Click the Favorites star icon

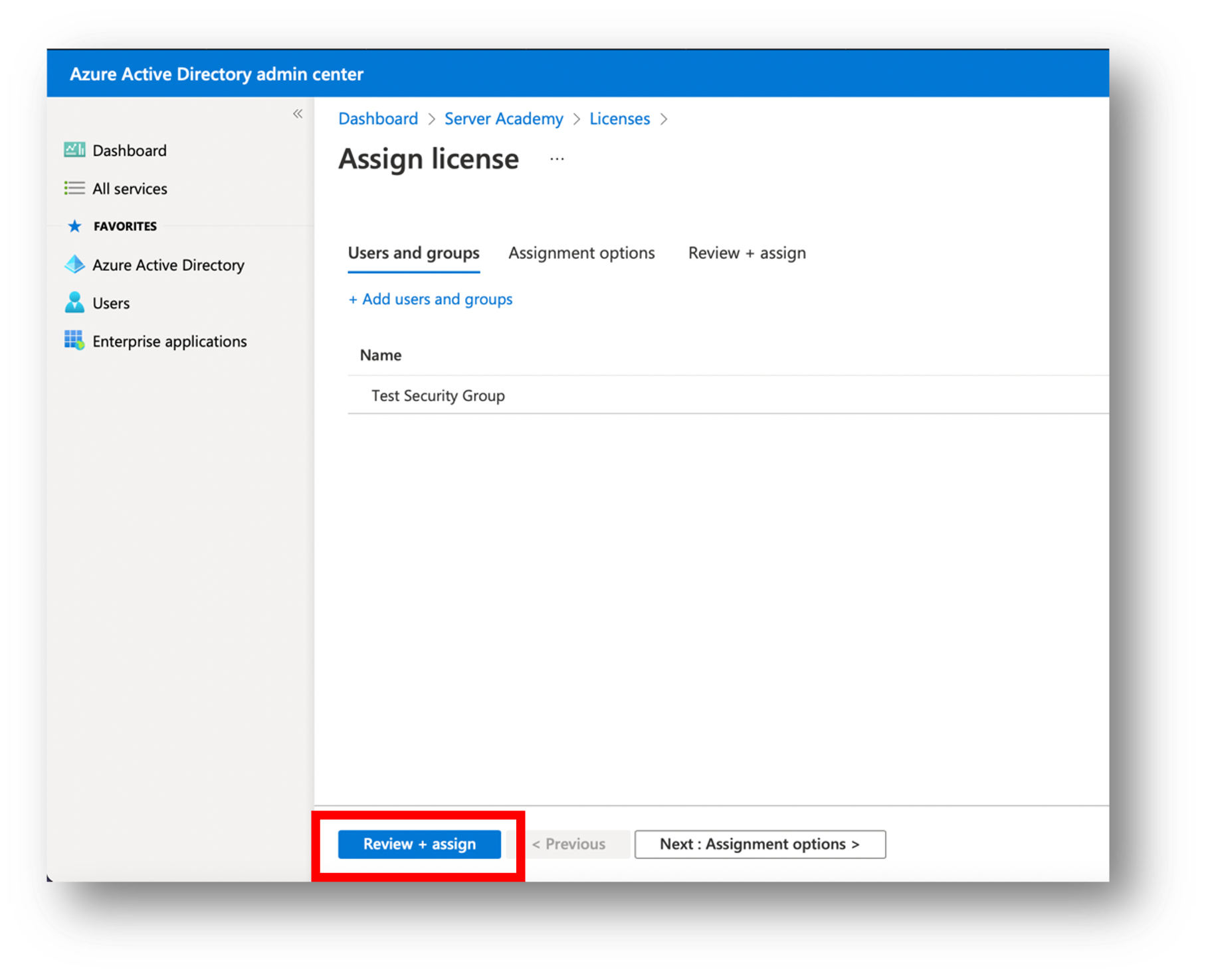74,227
